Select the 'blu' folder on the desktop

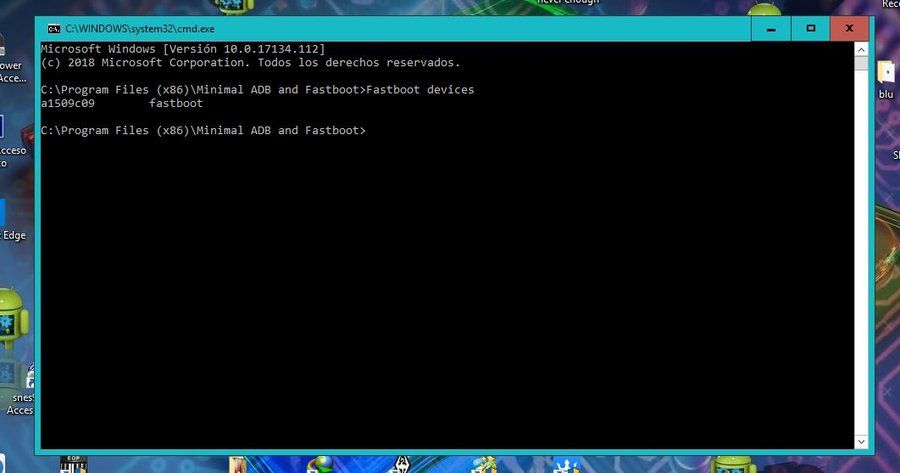click(886, 80)
